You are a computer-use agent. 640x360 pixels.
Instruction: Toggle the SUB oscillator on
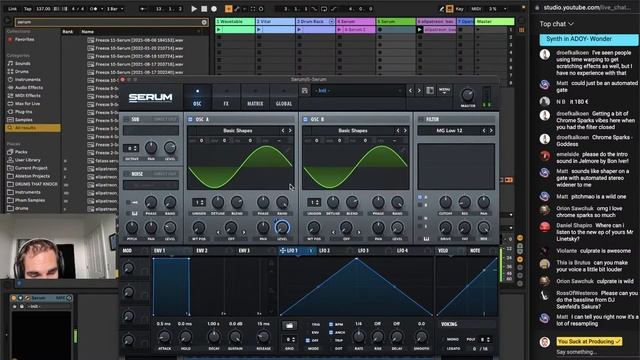(126, 119)
